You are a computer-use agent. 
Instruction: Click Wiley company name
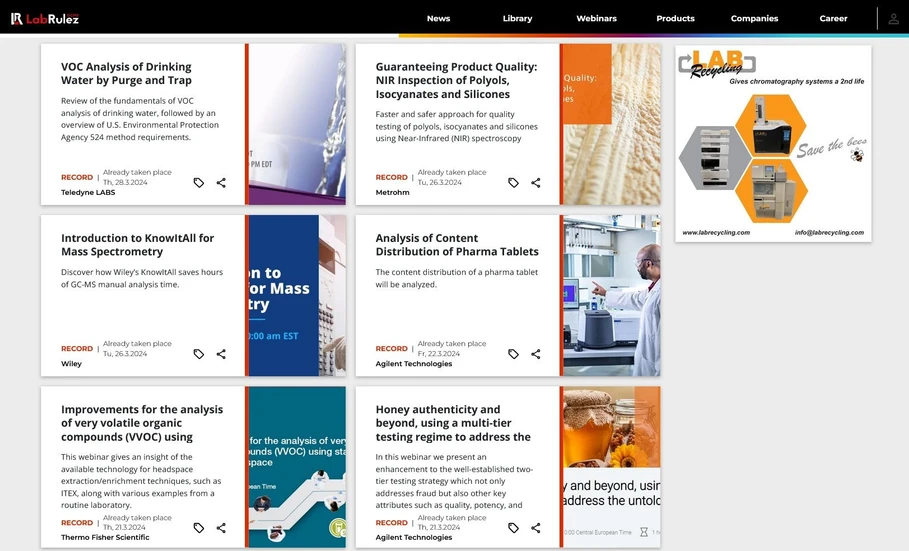pyautogui.click(x=71, y=364)
